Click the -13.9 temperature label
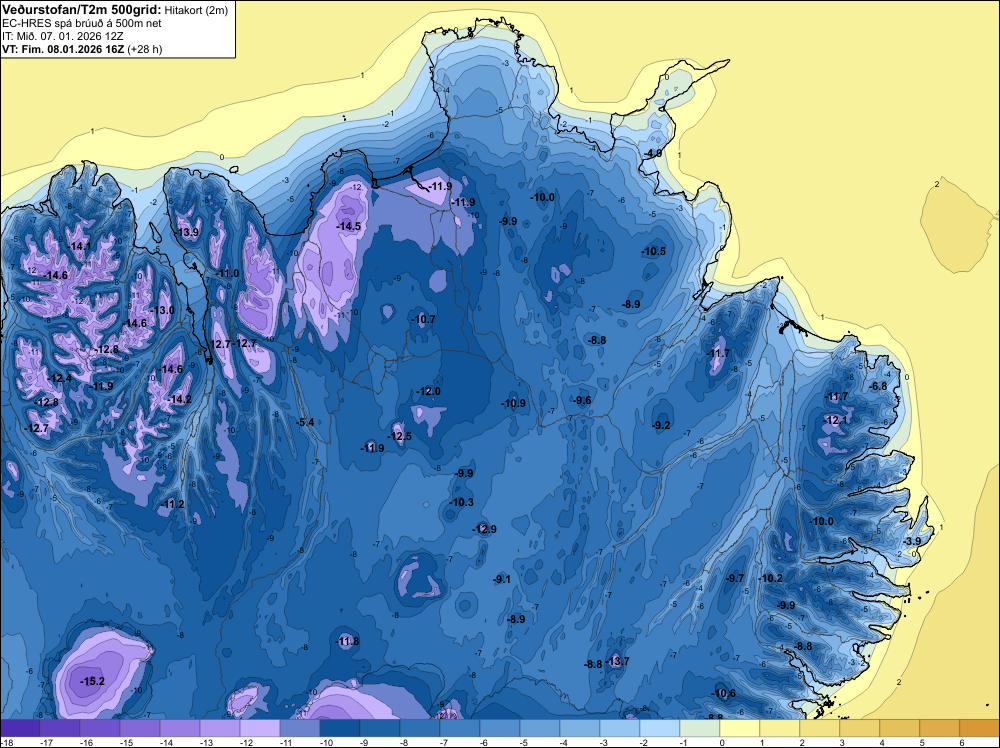 click(186, 232)
